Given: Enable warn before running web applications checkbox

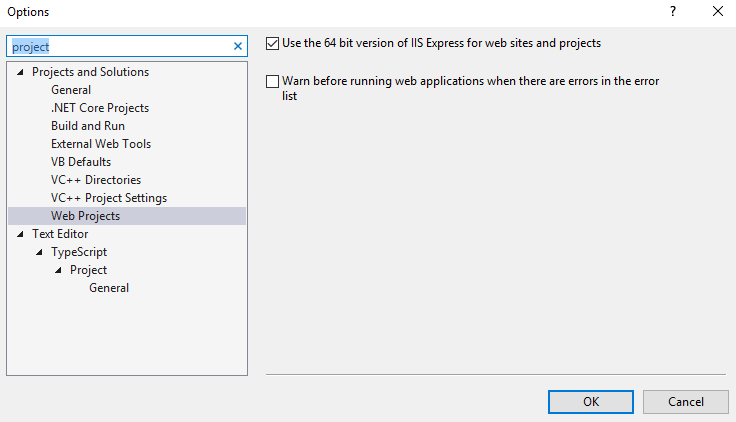Looking at the screenshot, I should click(x=273, y=82).
